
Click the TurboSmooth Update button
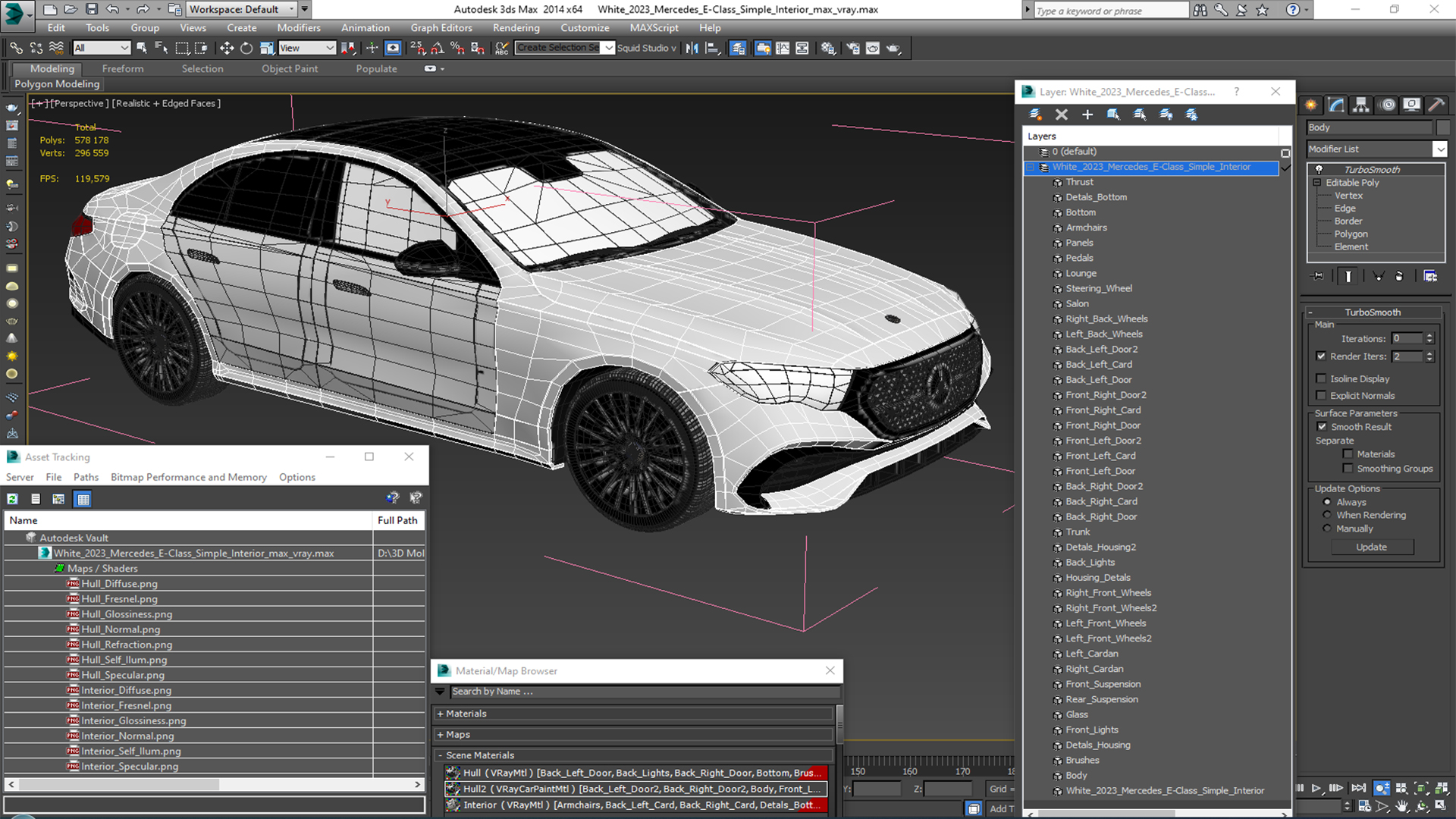pos(1372,547)
